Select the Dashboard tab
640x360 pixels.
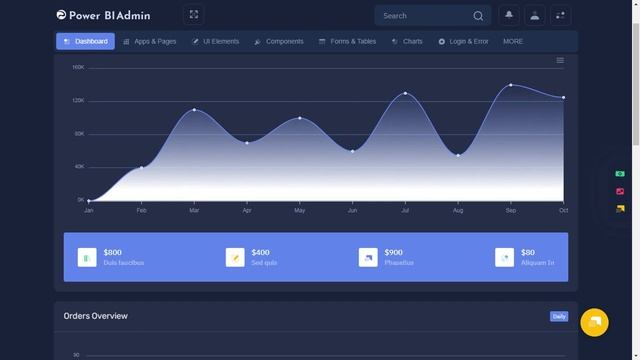[x=85, y=41]
